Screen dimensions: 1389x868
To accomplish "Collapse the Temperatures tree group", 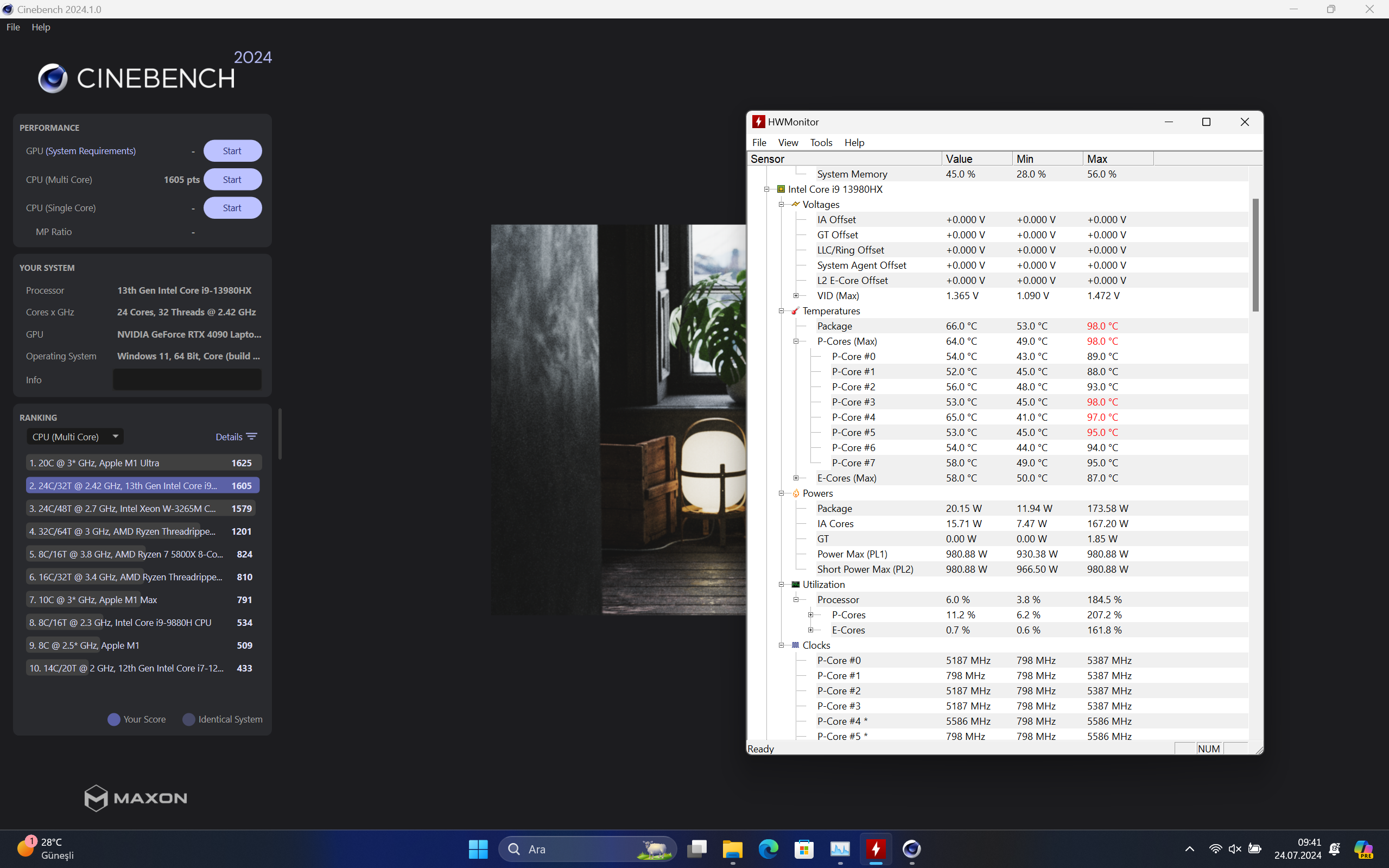I will (x=781, y=311).
